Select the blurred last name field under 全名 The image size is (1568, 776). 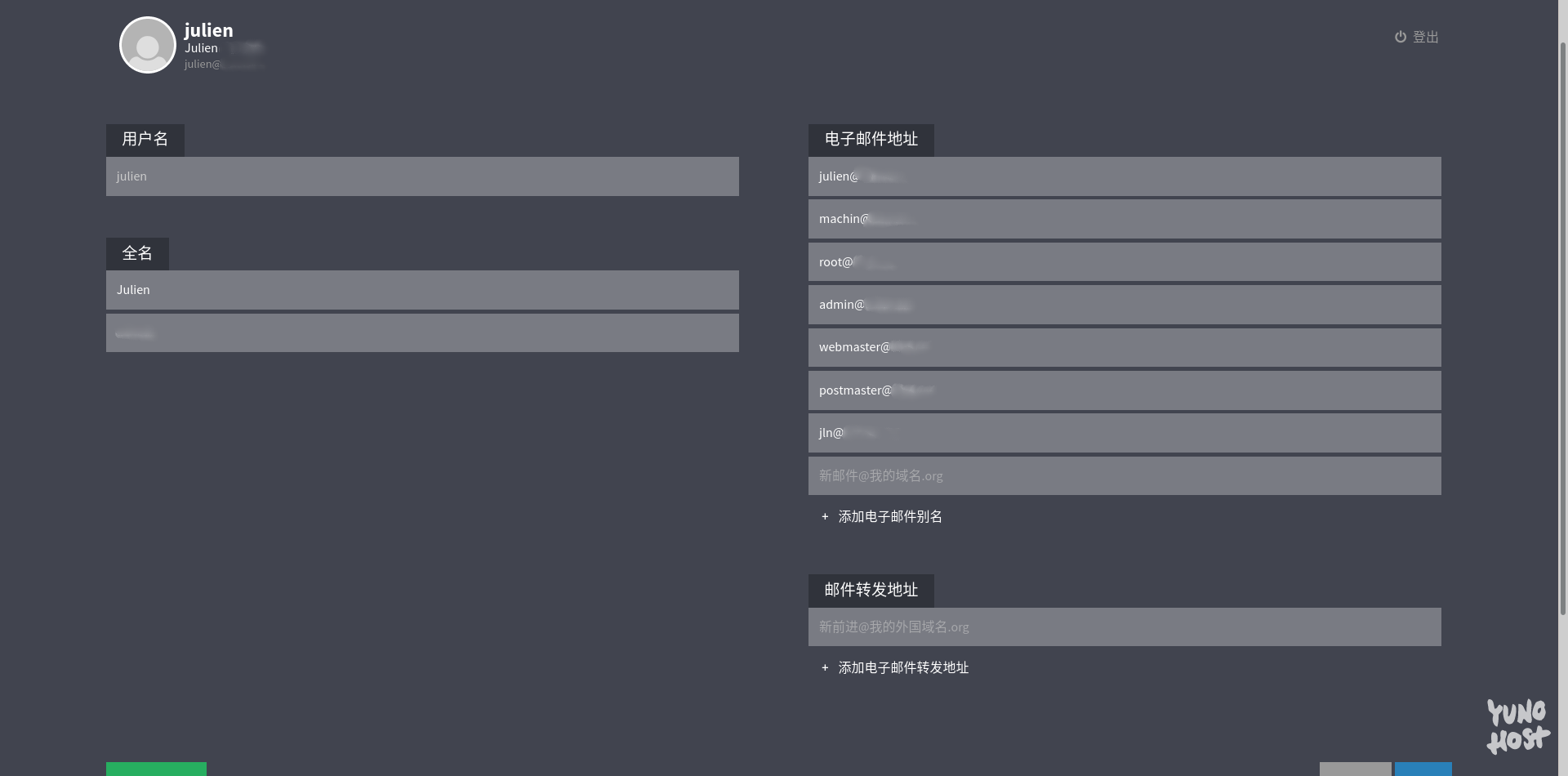422,333
